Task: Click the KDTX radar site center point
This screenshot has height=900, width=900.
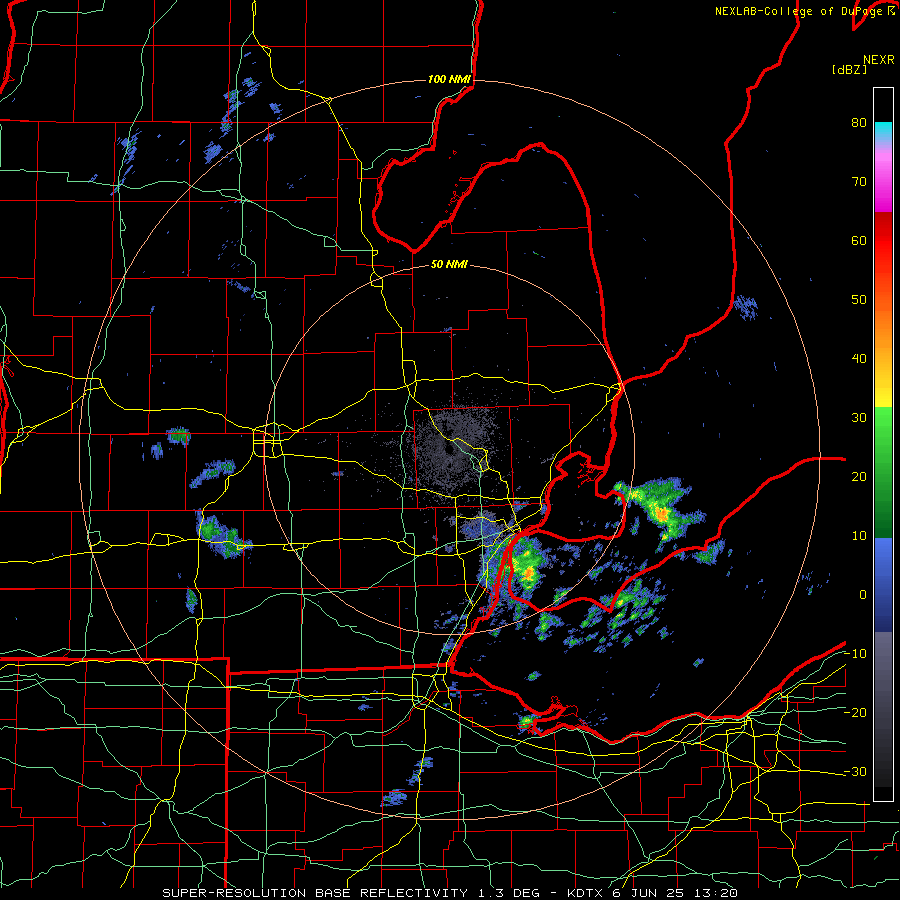Action: 449,449
